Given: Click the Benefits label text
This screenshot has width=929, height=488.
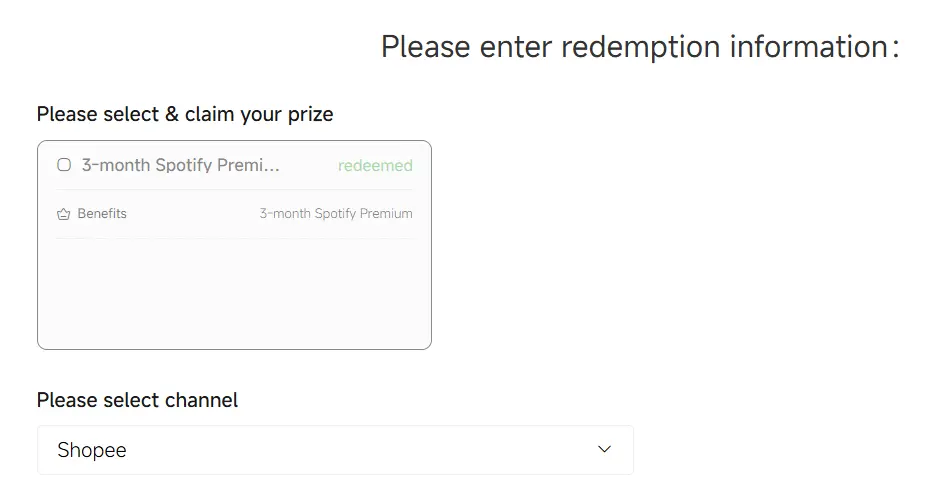Looking at the screenshot, I should (102, 213).
